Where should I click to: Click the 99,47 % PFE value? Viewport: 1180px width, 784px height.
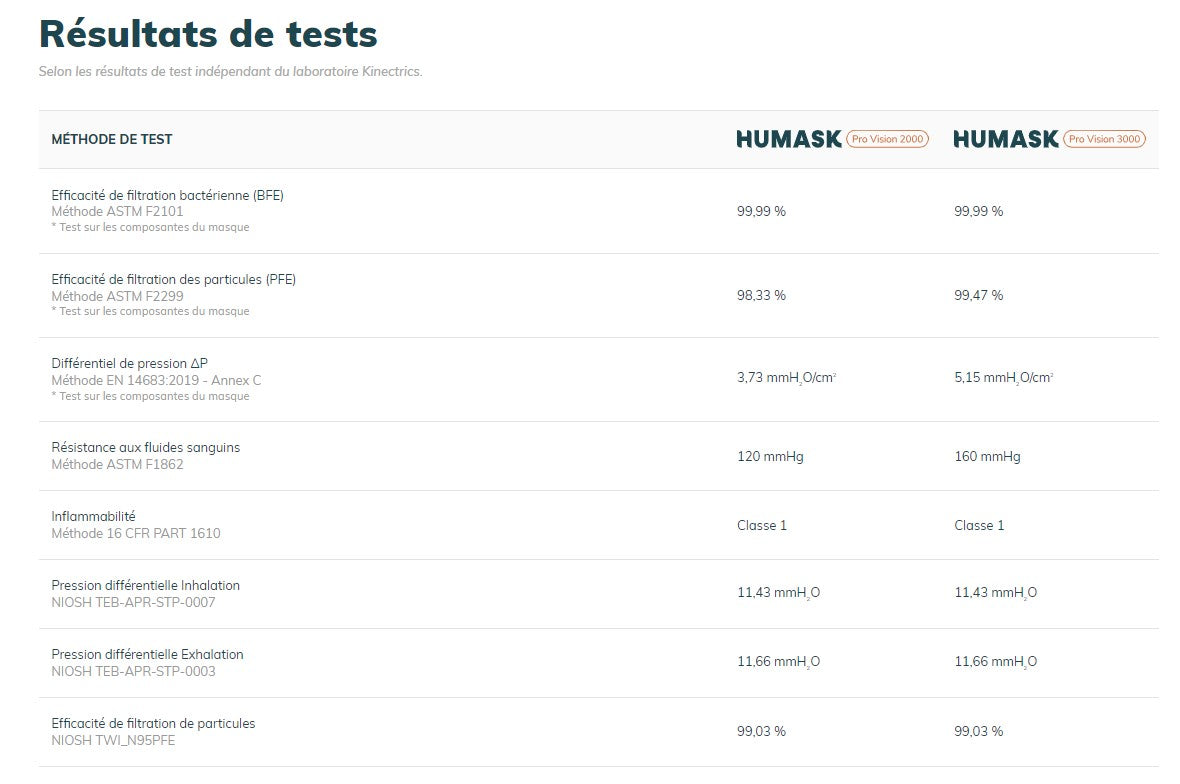click(x=978, y=296)
